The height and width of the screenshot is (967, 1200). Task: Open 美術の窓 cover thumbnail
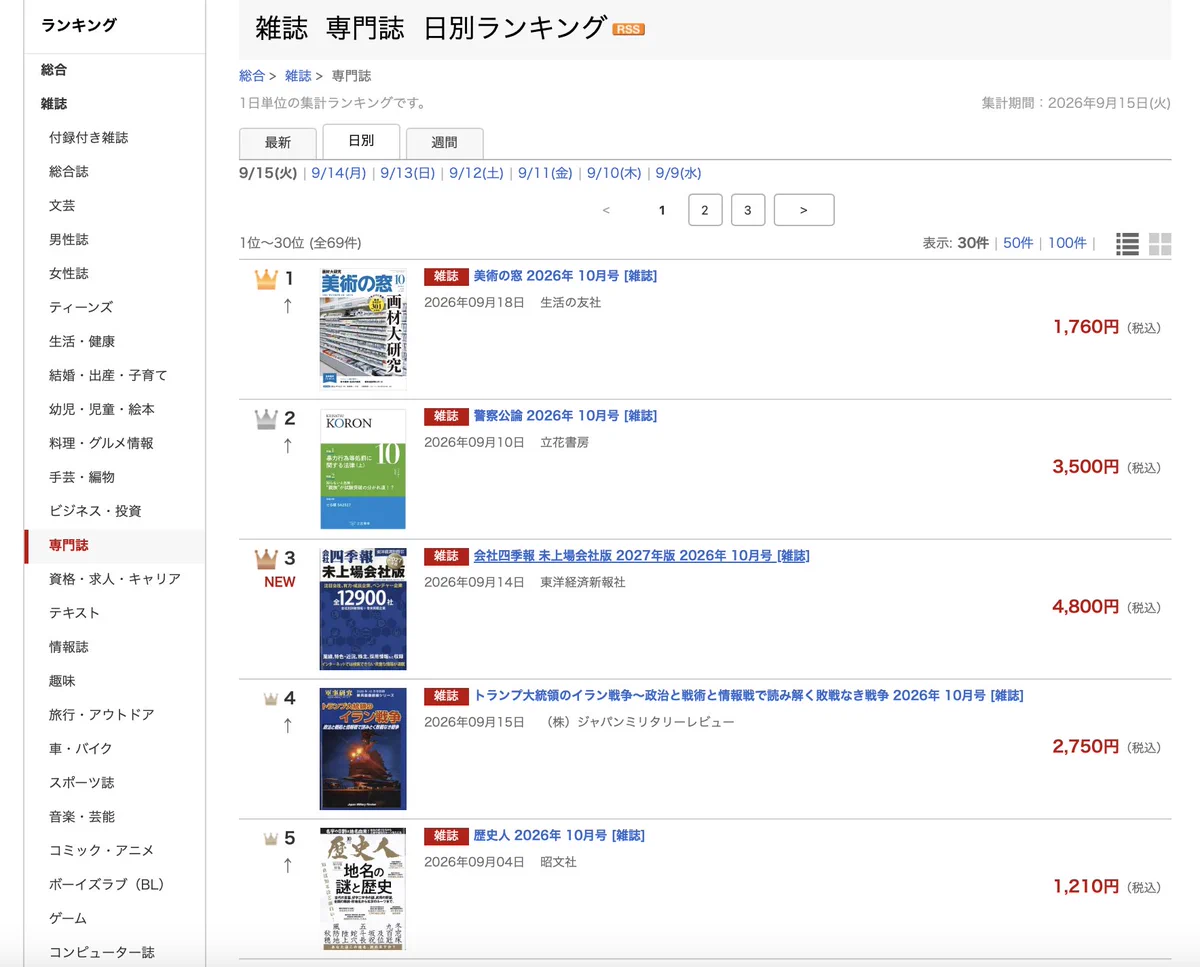coord(363,329)
